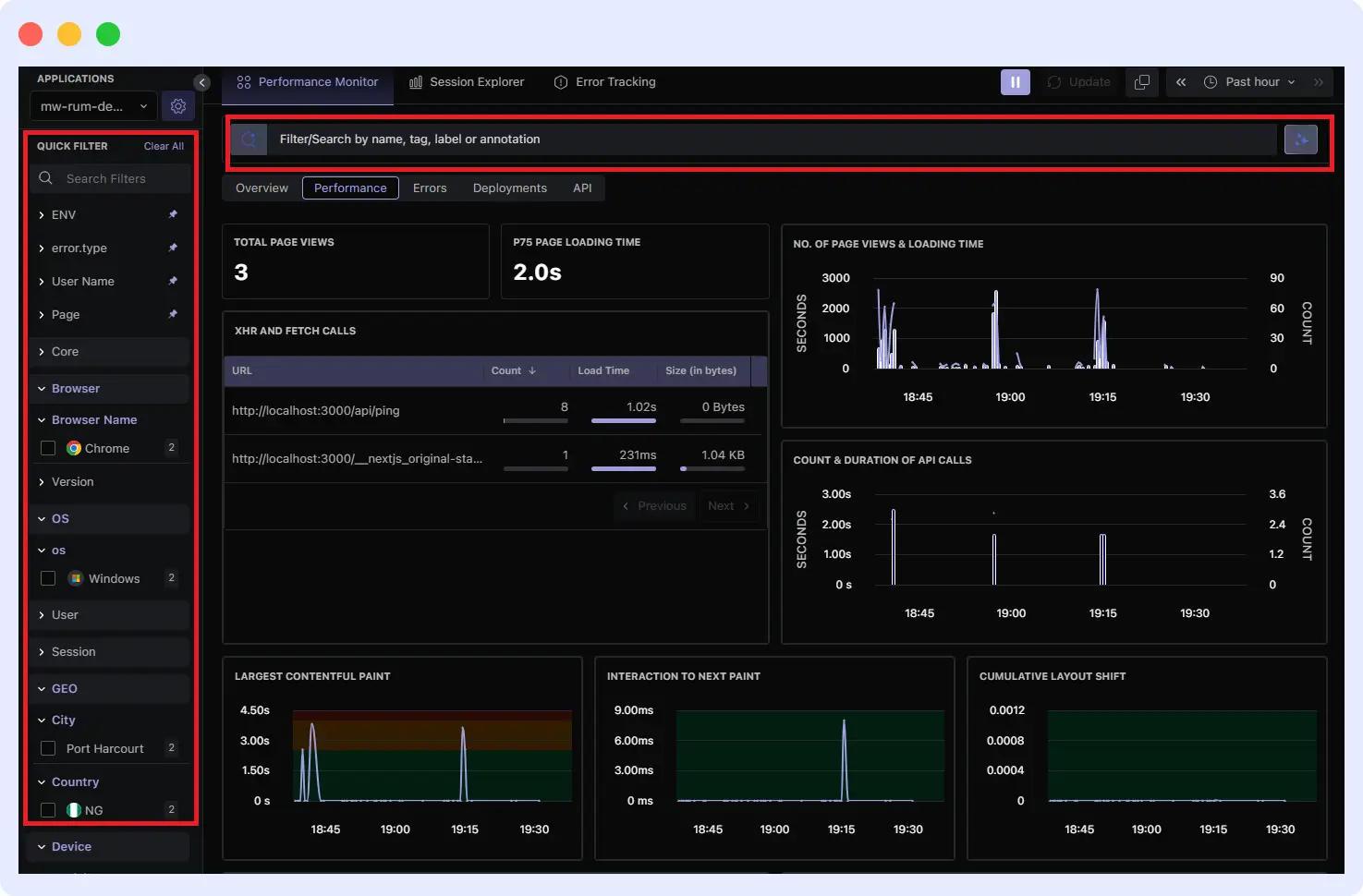Click inside the Filter/Search input field

coord(647,139)
